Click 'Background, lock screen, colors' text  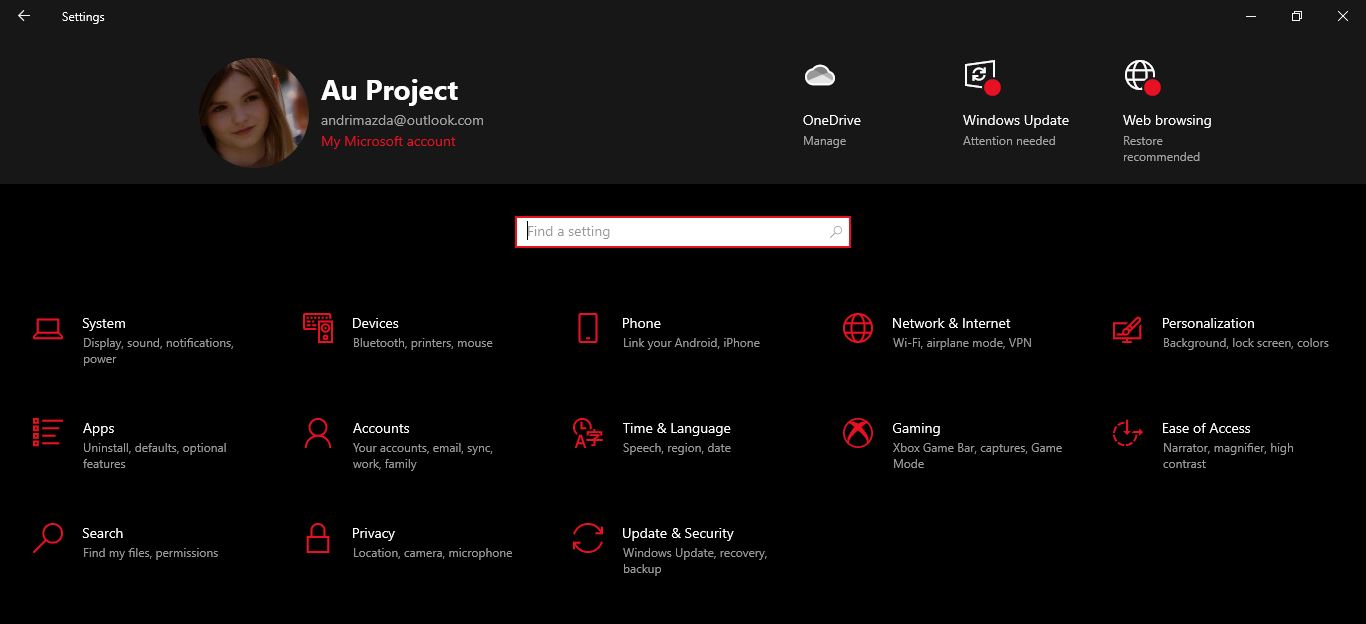click(1246, 343)
